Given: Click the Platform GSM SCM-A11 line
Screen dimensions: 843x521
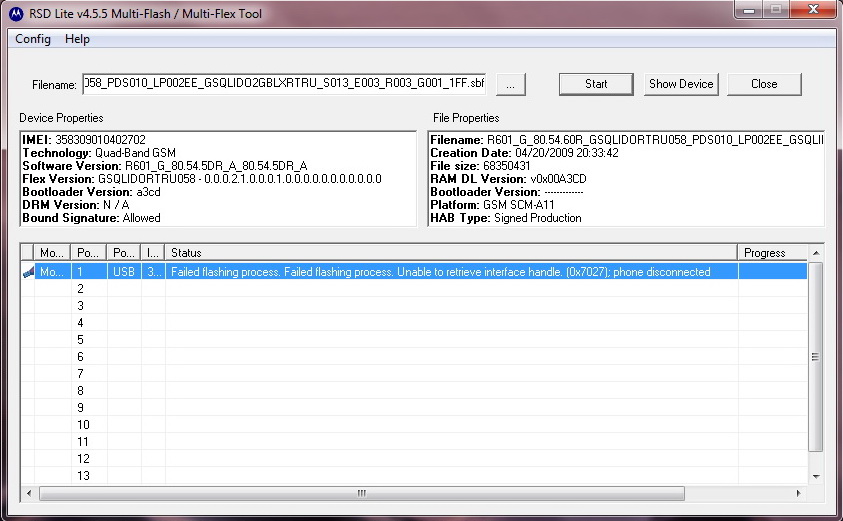Looking at the screenshot, I should [492, 205].
